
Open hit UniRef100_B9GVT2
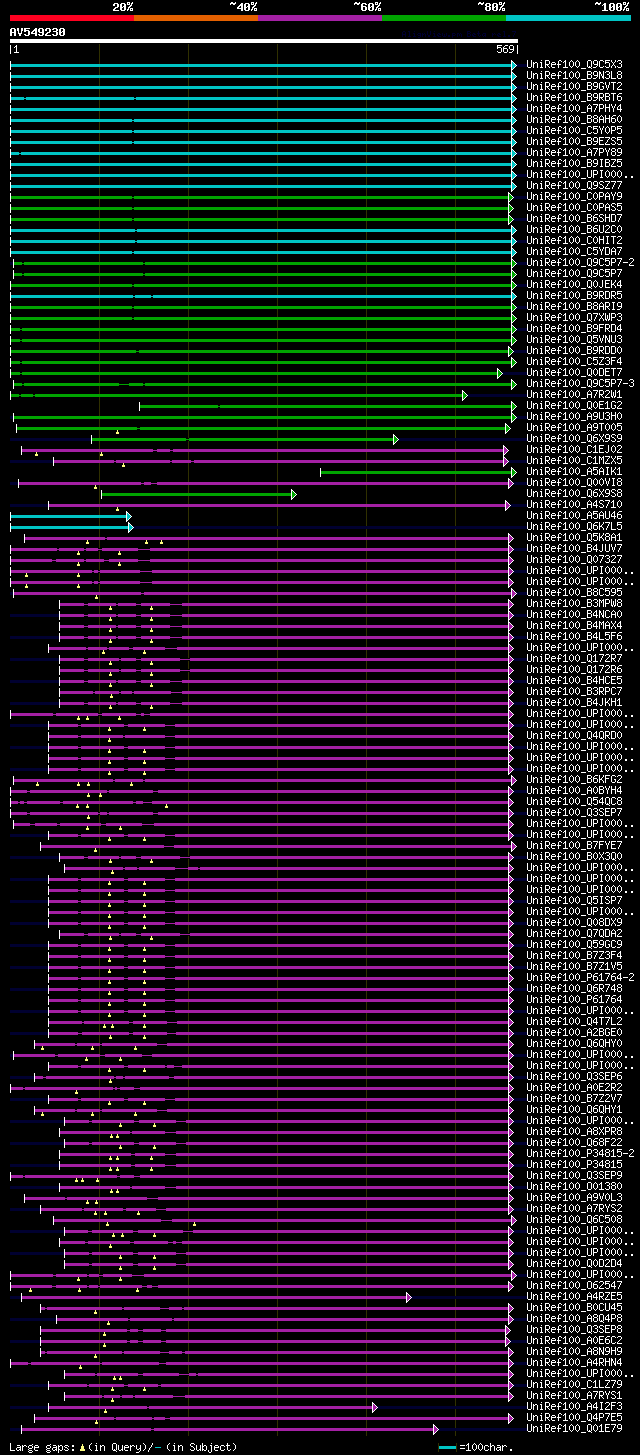tap(574, 86)
